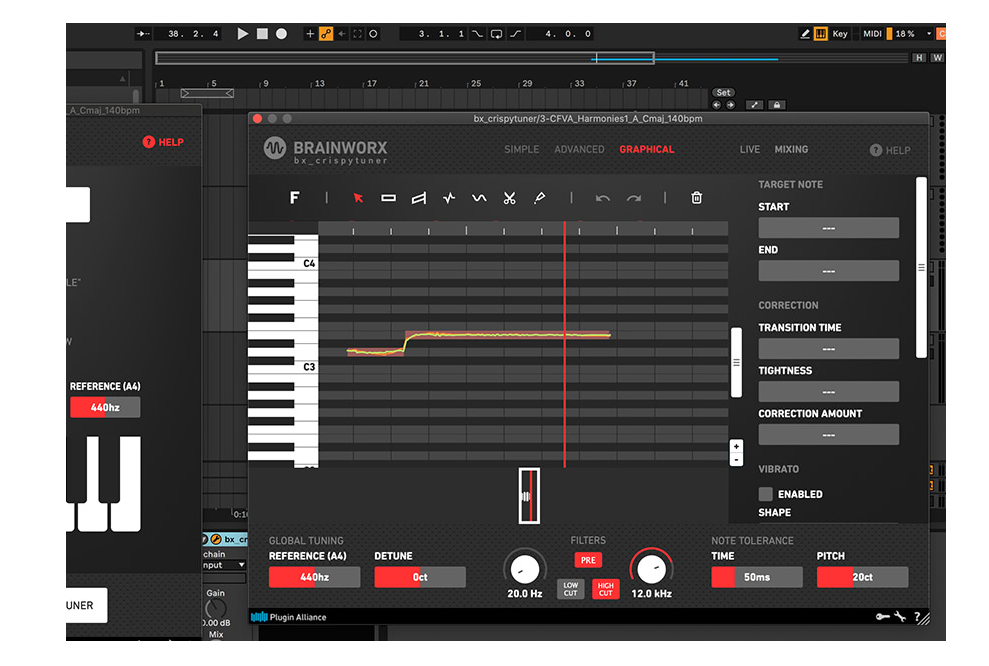Click the Note Tolerance Pitch 20ct slider
989x666 pixels.
862,577
